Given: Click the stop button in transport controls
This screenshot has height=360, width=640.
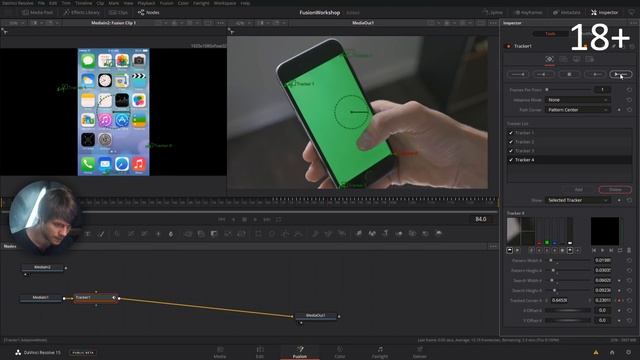Looking at the screenshot, I should click(244, 220).
